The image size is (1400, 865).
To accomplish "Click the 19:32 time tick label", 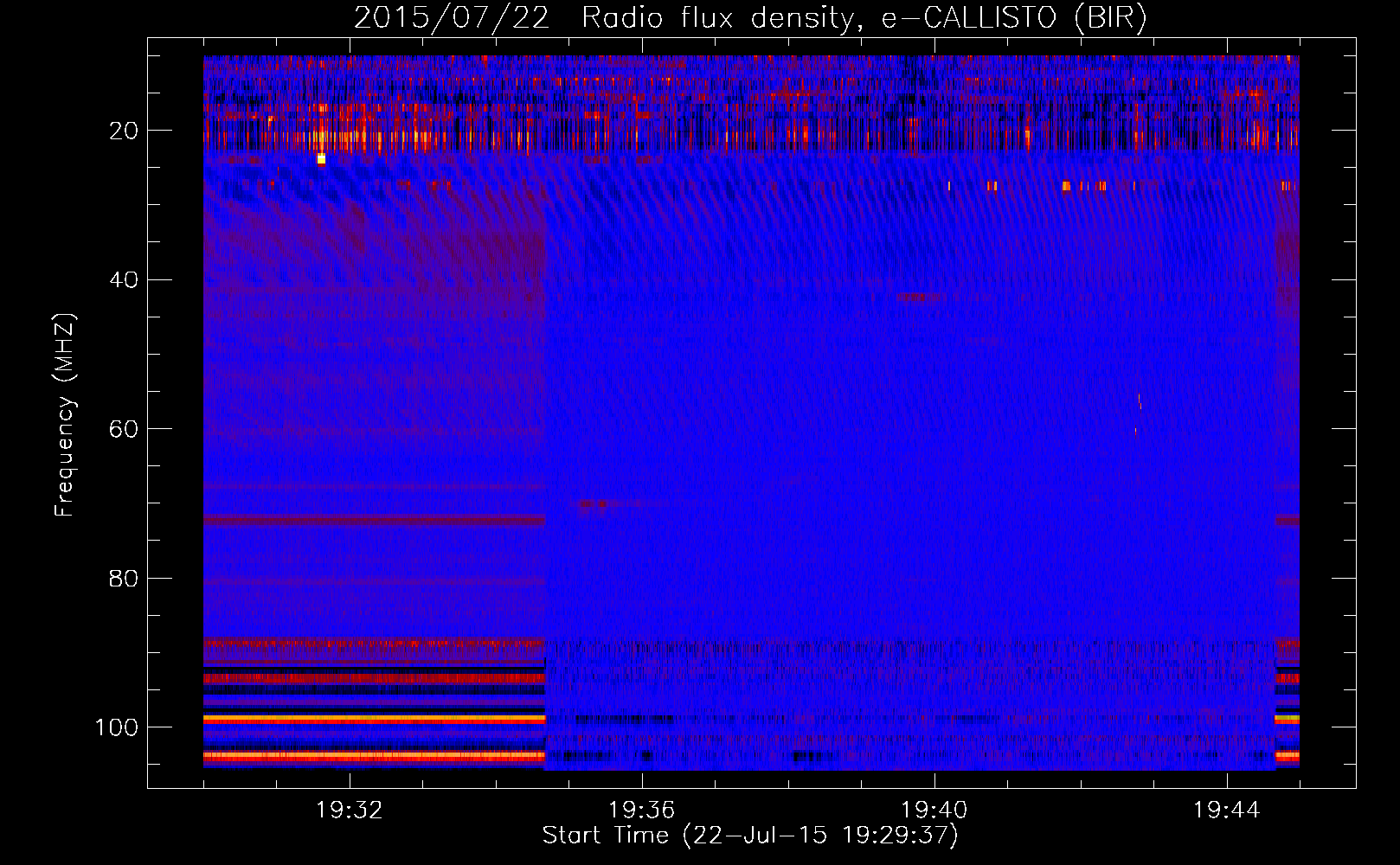I will (350, 811).
